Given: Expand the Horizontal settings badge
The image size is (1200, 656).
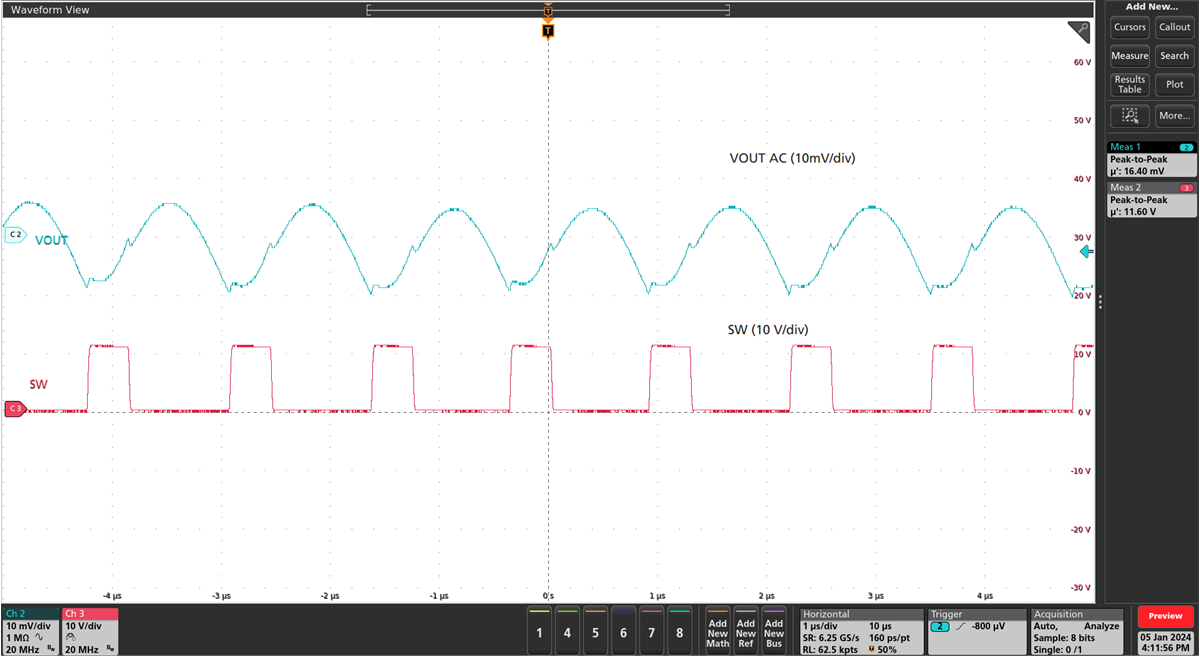Looking at the screenshot, I should [x=860, y=631].
